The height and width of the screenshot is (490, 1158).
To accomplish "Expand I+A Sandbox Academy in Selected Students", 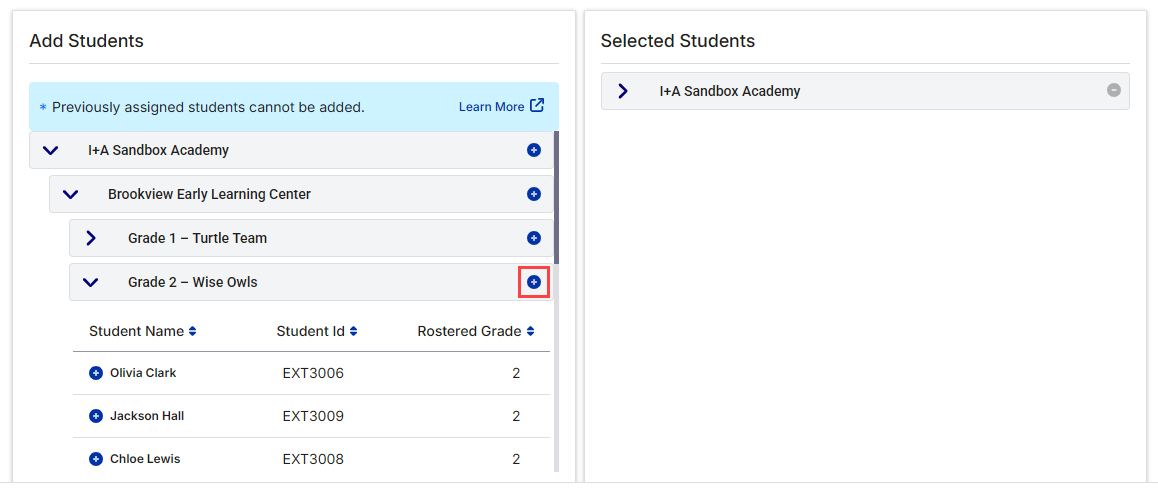I will coord(623,91).
